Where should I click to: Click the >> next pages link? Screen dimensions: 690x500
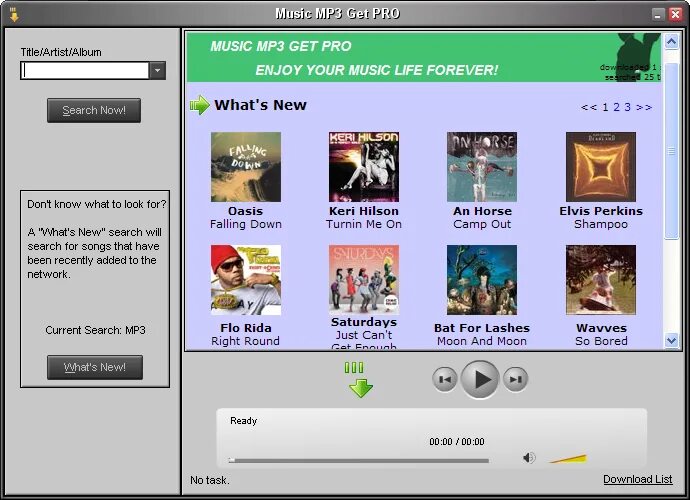tap(644, 107)
